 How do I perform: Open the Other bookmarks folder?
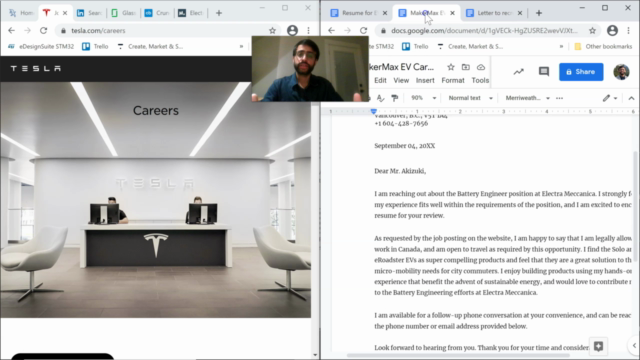click(x=603, y=47)
